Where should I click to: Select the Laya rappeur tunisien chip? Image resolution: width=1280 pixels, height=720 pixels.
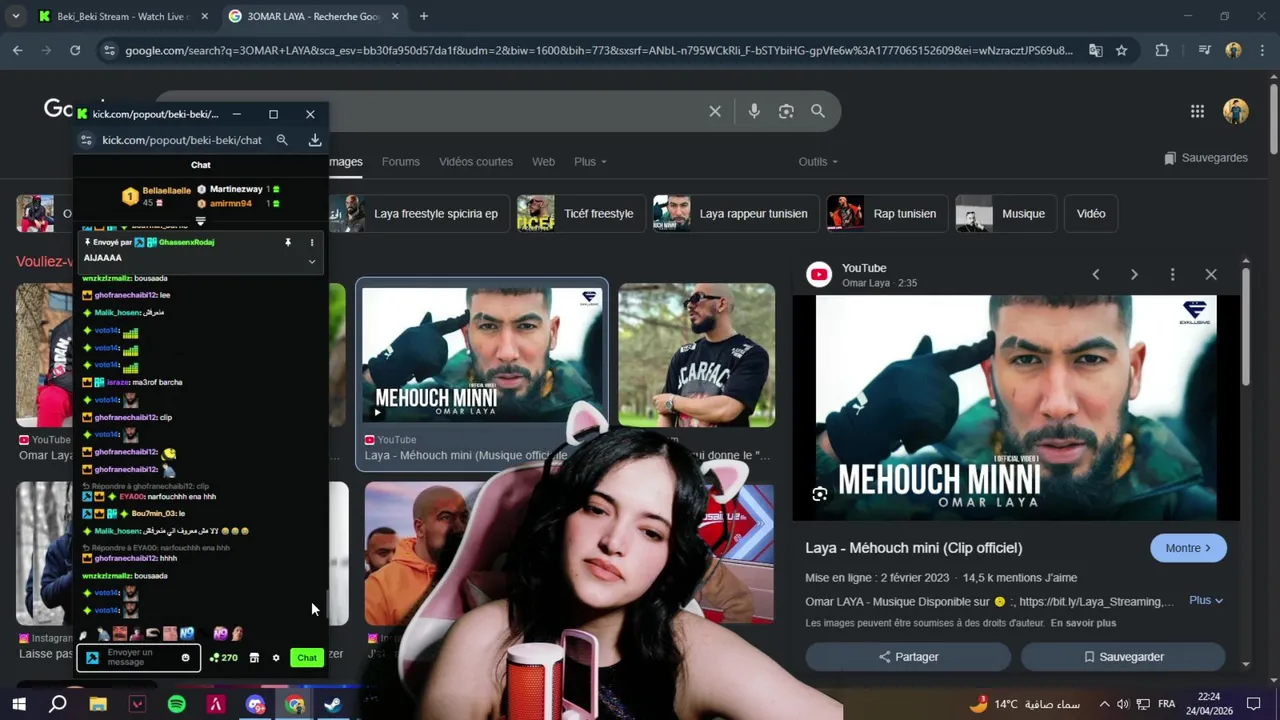click(734, 213)
